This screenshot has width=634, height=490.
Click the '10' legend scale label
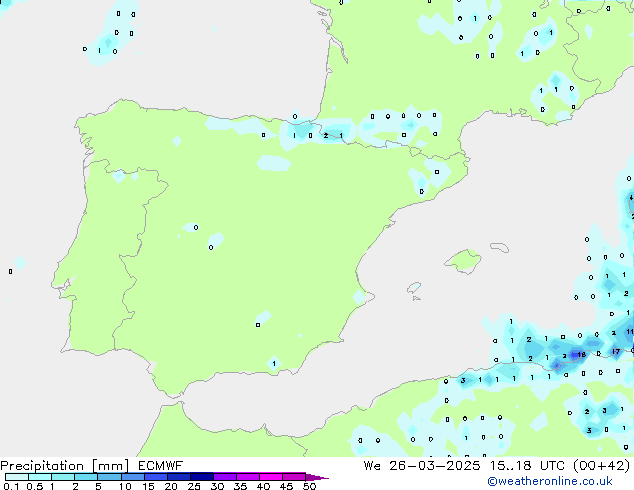125,486
